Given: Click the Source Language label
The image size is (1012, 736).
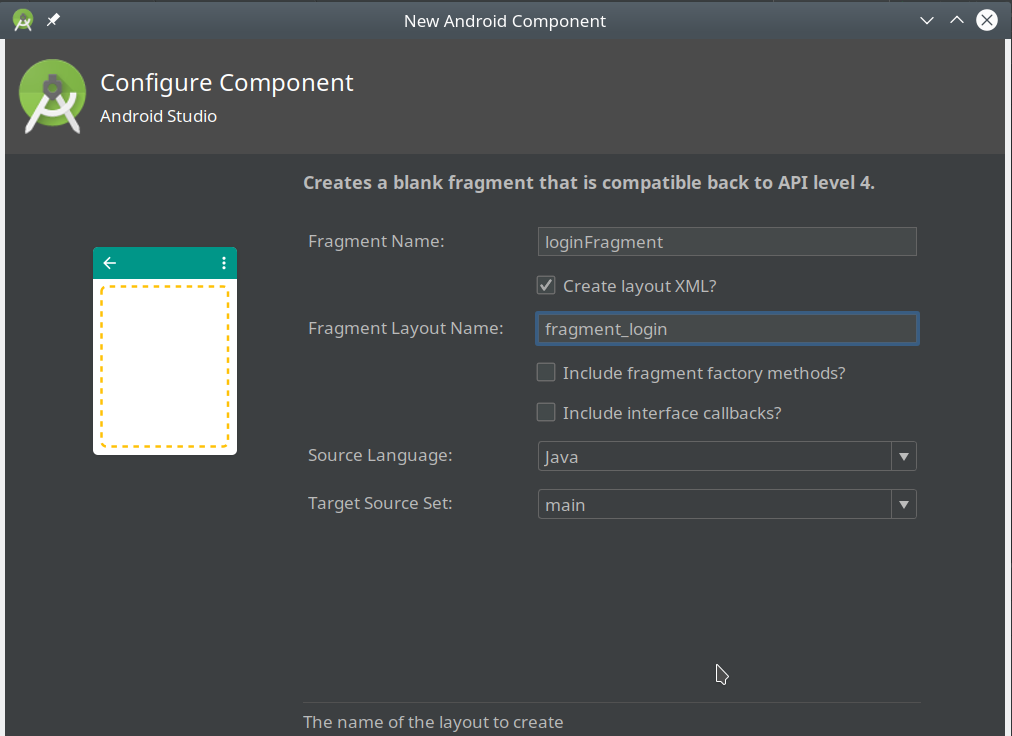Looking at the screenshot, I should (x=380, y=456).
